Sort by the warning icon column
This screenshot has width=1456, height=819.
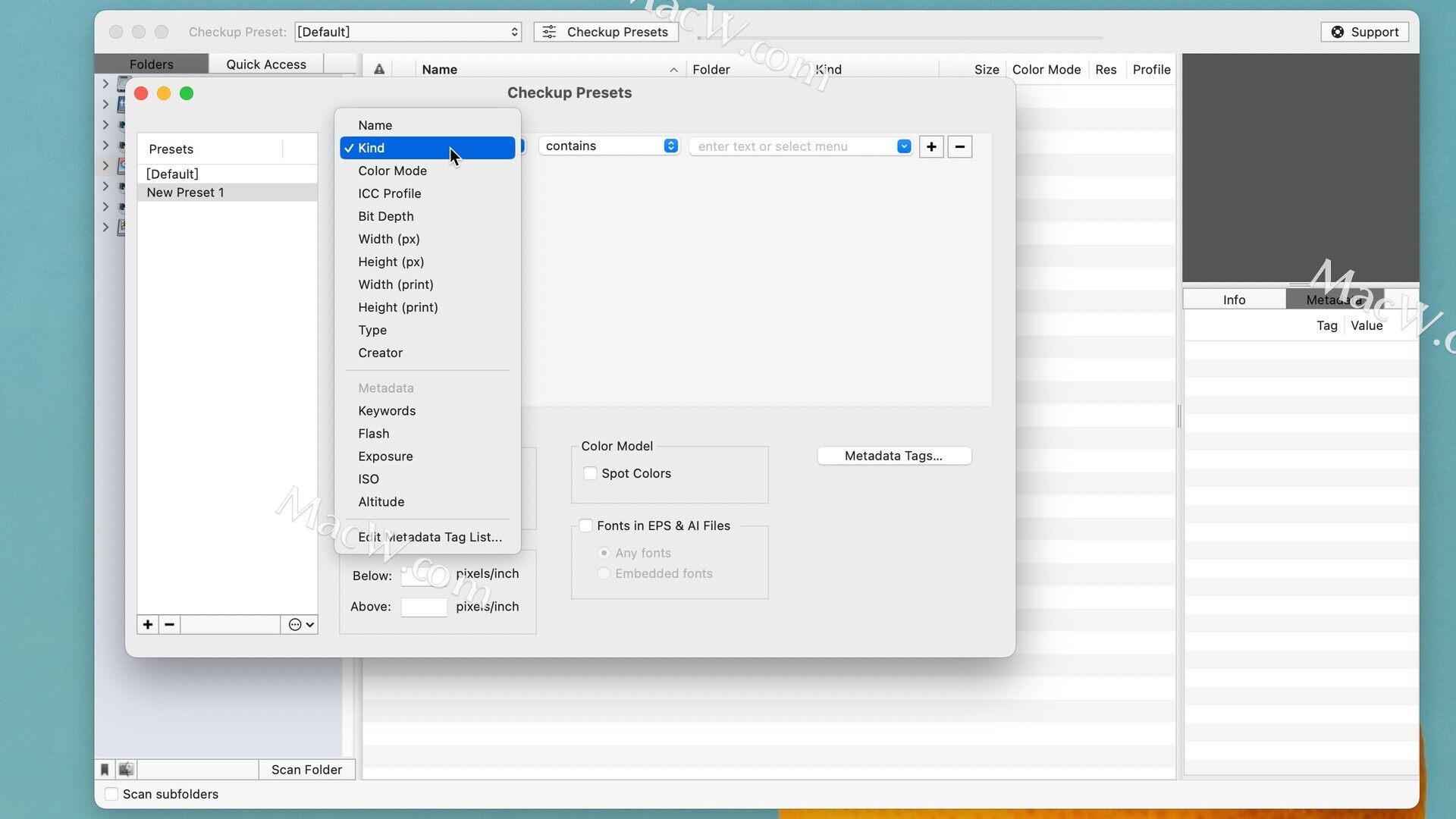(x=379, y=69)
